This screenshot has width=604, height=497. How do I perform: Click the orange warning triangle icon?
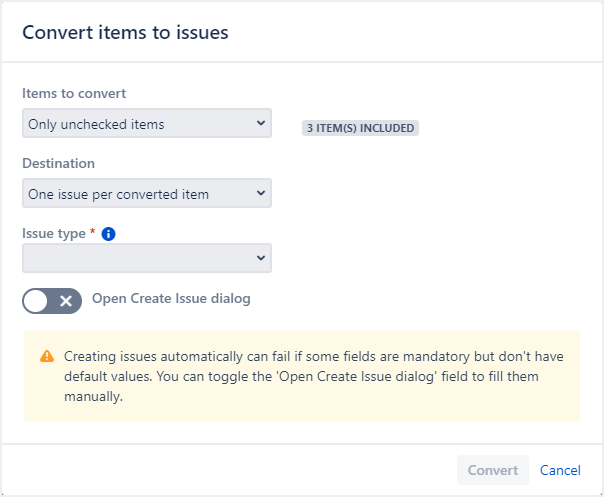pyautogui.click(x=47, y=357)
